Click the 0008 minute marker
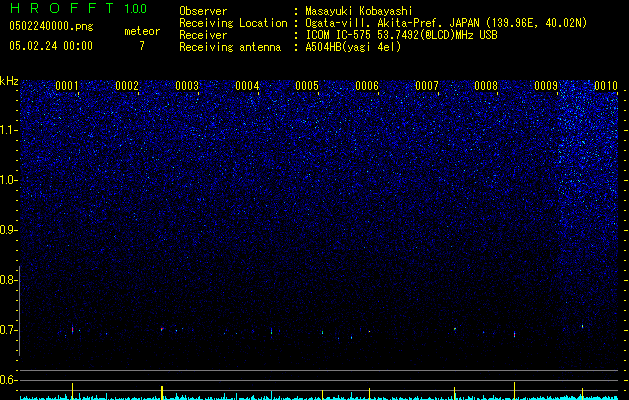Screen dimensions: 629x400 pyautogui.click(x=486, y=86)
